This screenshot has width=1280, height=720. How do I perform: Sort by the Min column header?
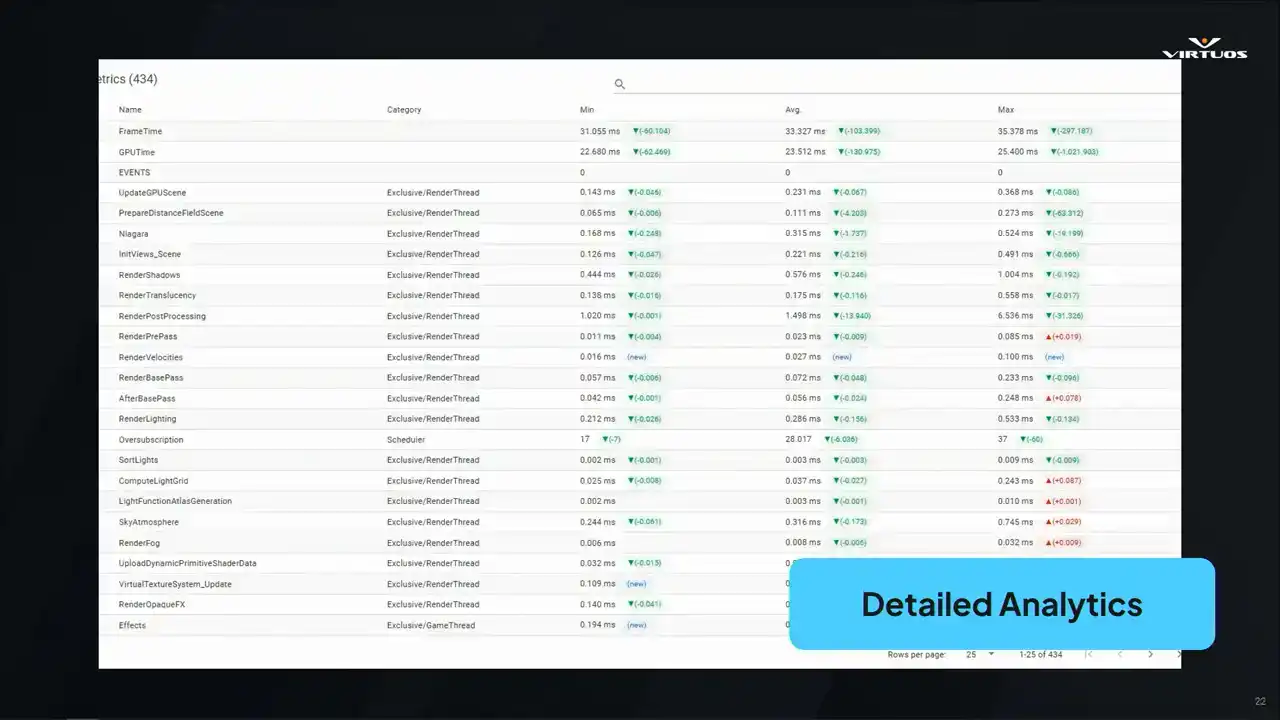click(587, 110)
